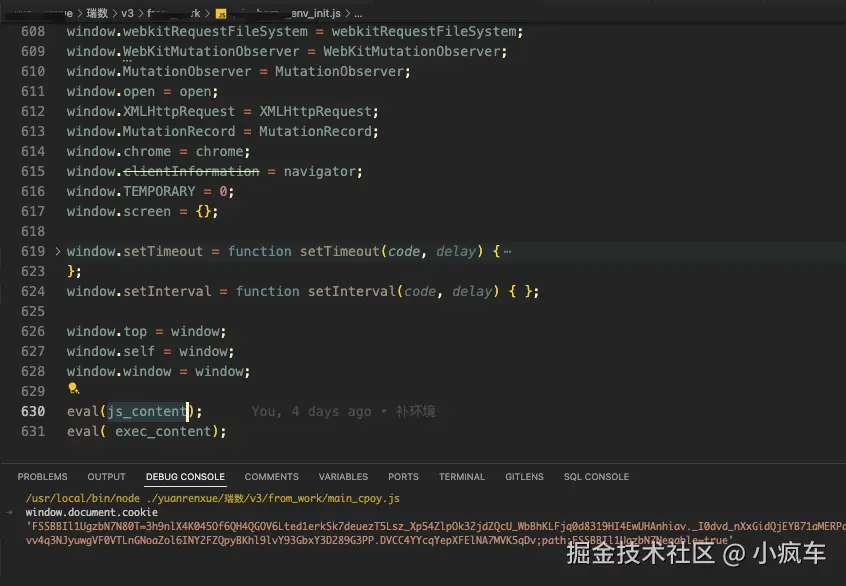Click window.document.cookie console entry
This screenshot has height=586, width=846.
[92, 512]
